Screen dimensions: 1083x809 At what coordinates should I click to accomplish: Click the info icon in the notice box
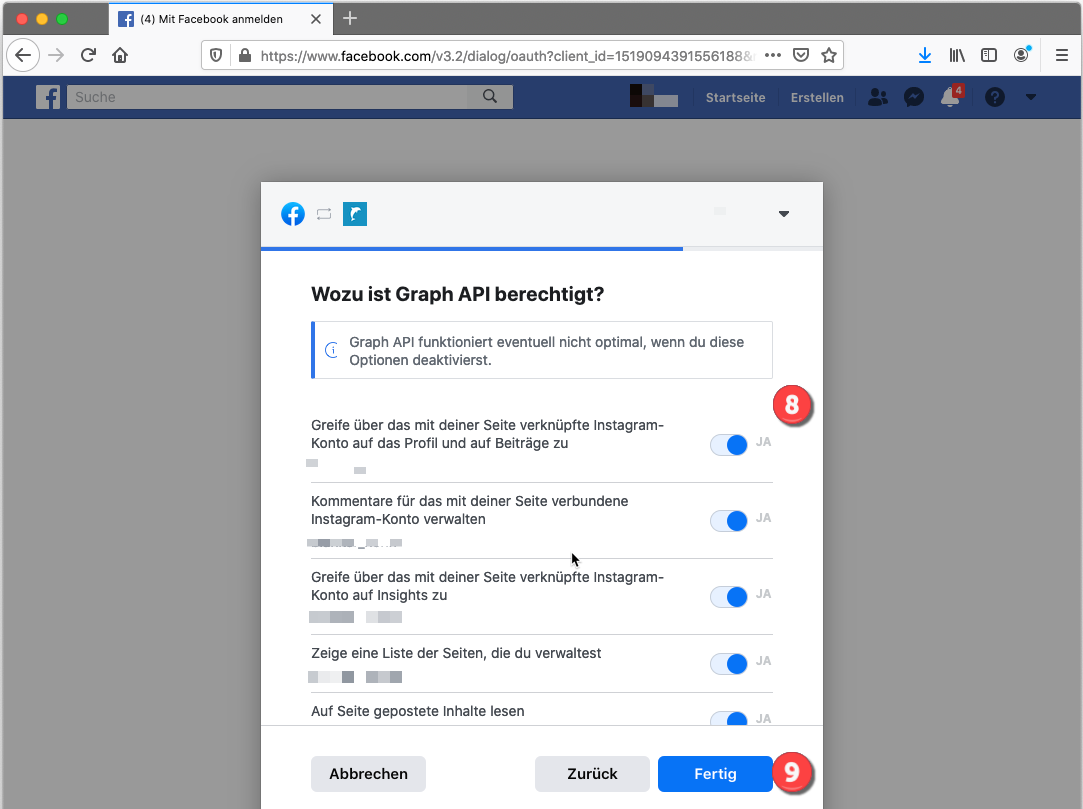point(332,350)
